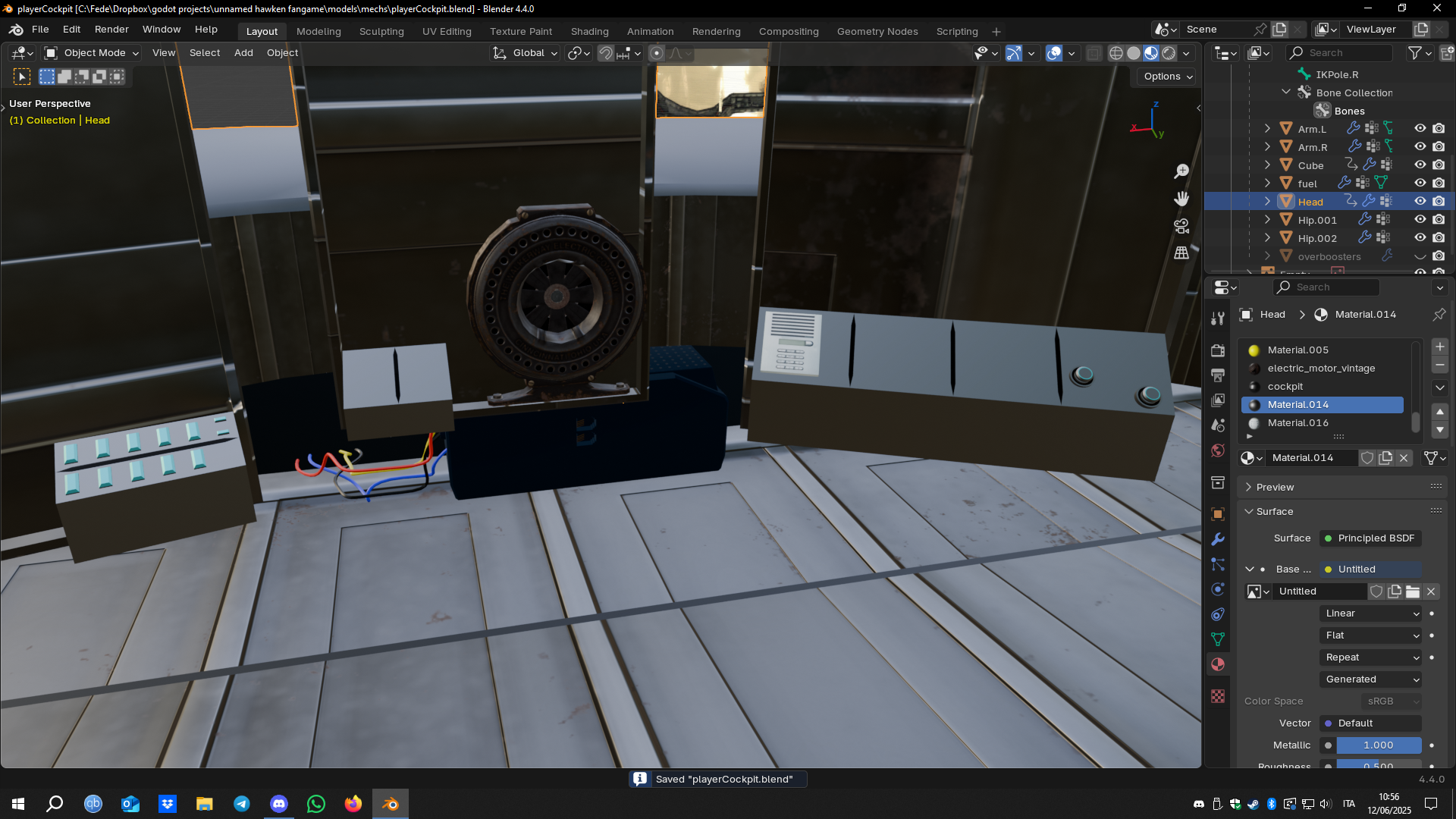The width and height of the screenshot is (1456, 819).
Task: Switch to rendered viewport shading
Action: point(1169,53)
